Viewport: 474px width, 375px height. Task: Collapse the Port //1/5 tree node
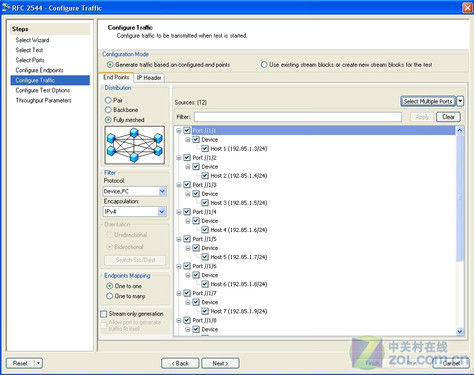click(x=179, y=239)
